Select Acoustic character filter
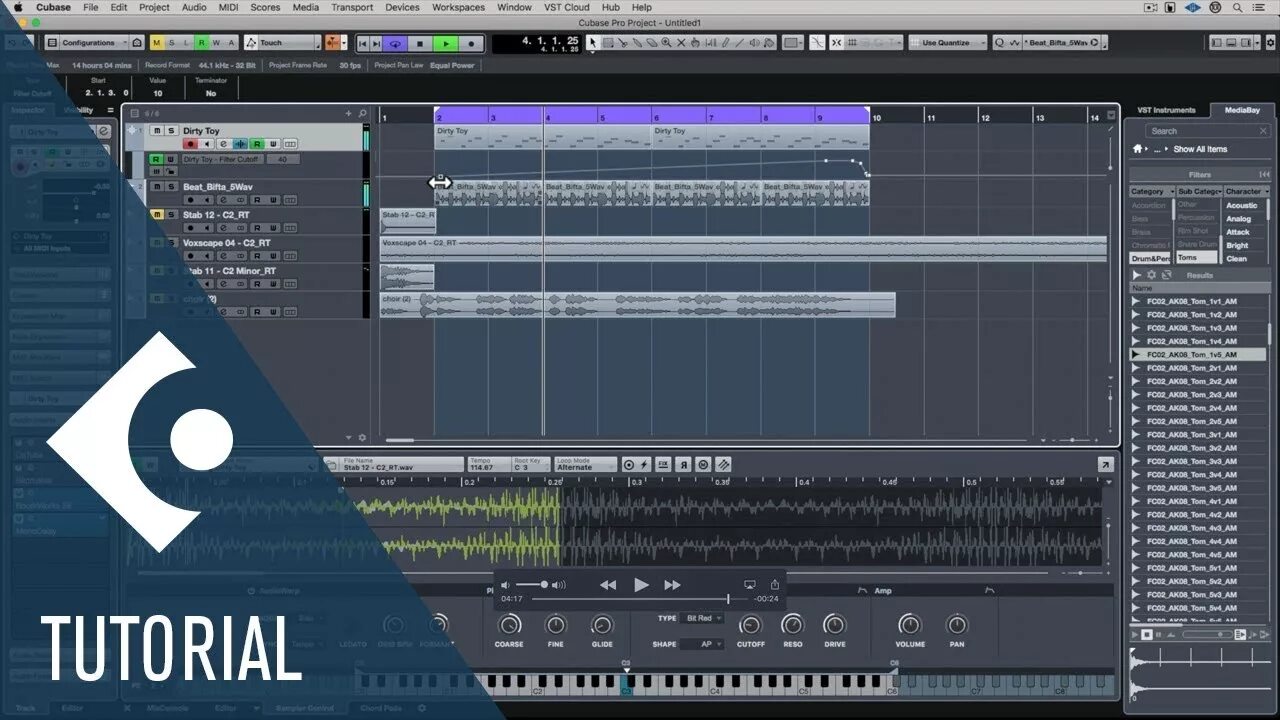This screenshot has height=720, width=1280. tap(1242, 205)
